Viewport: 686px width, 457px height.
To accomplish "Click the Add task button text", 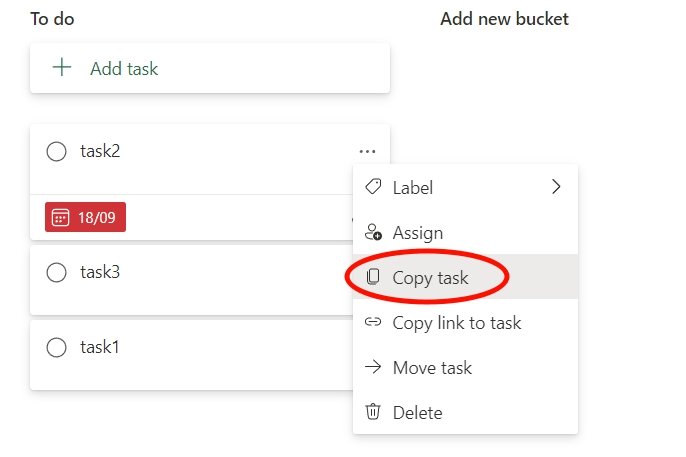I will point(124,69).
